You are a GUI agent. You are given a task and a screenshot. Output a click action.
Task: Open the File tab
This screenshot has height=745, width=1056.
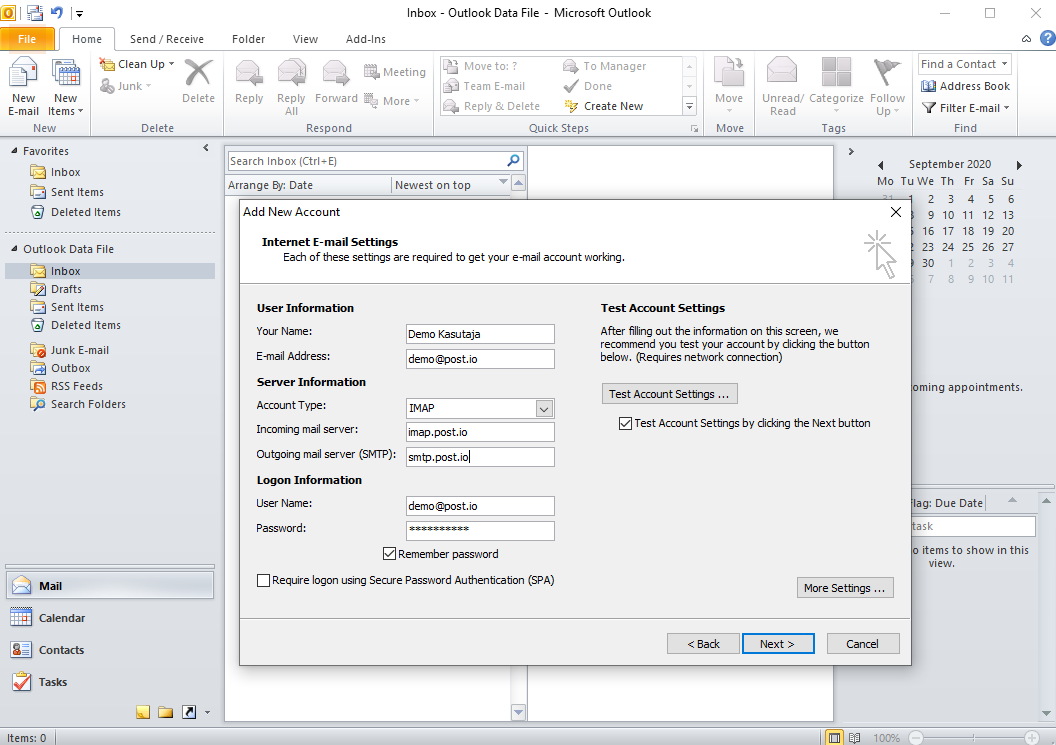click(x=27, y=38)
